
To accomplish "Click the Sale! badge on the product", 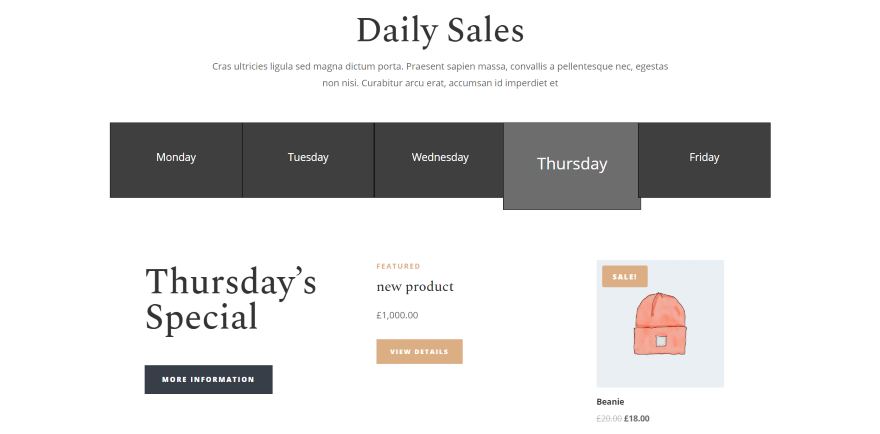I will 624,276.
